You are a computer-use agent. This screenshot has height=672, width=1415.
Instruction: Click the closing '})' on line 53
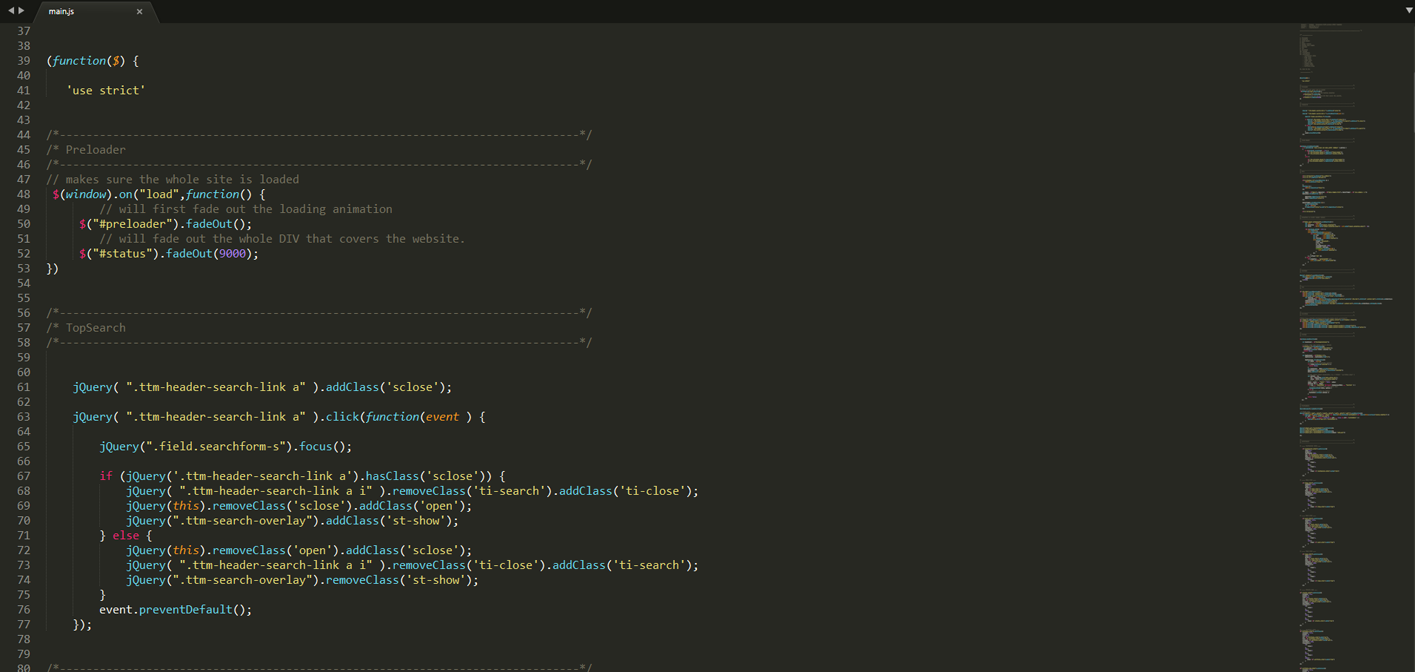[x=53, y=269]
